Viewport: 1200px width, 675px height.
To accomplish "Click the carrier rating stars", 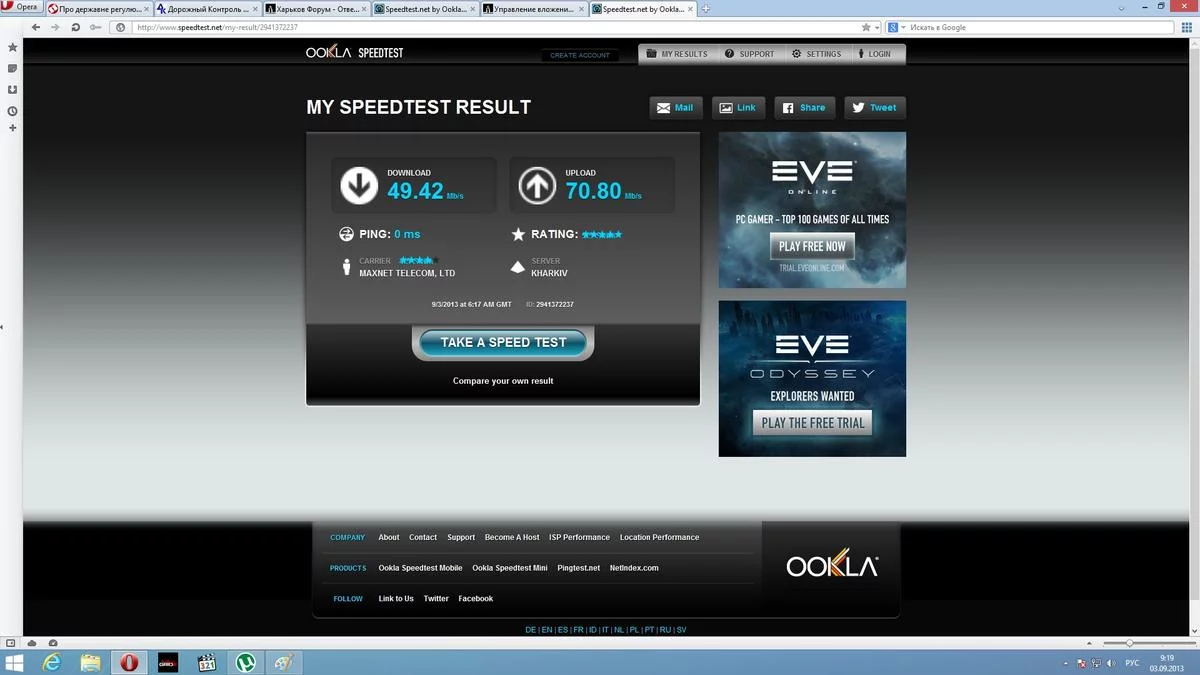I will (419, 260).
